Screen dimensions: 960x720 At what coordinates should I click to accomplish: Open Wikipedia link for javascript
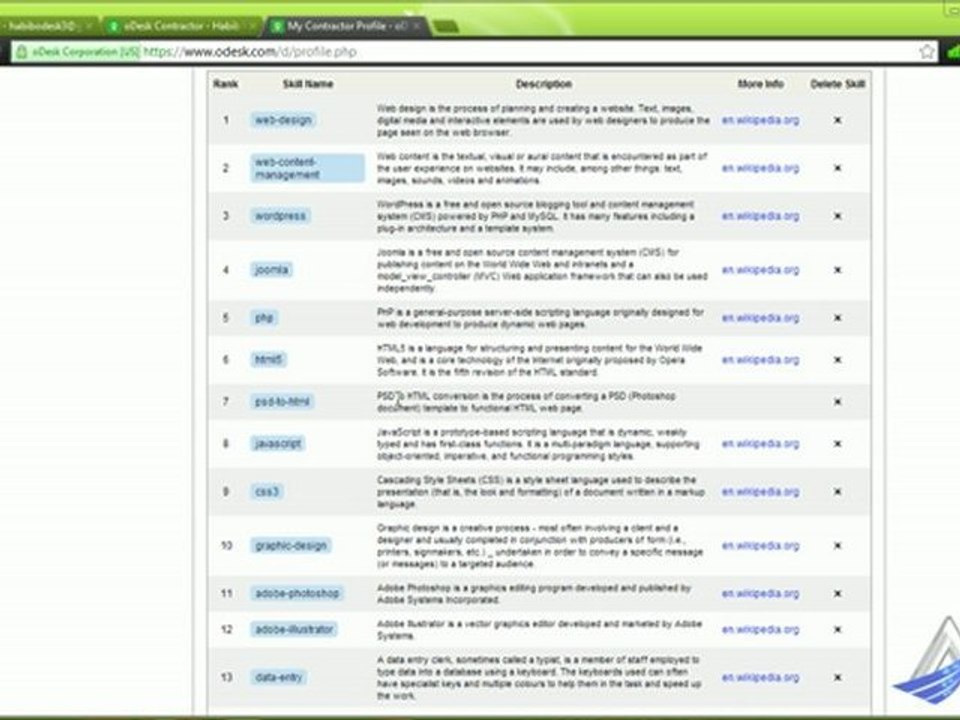(760, 444)
